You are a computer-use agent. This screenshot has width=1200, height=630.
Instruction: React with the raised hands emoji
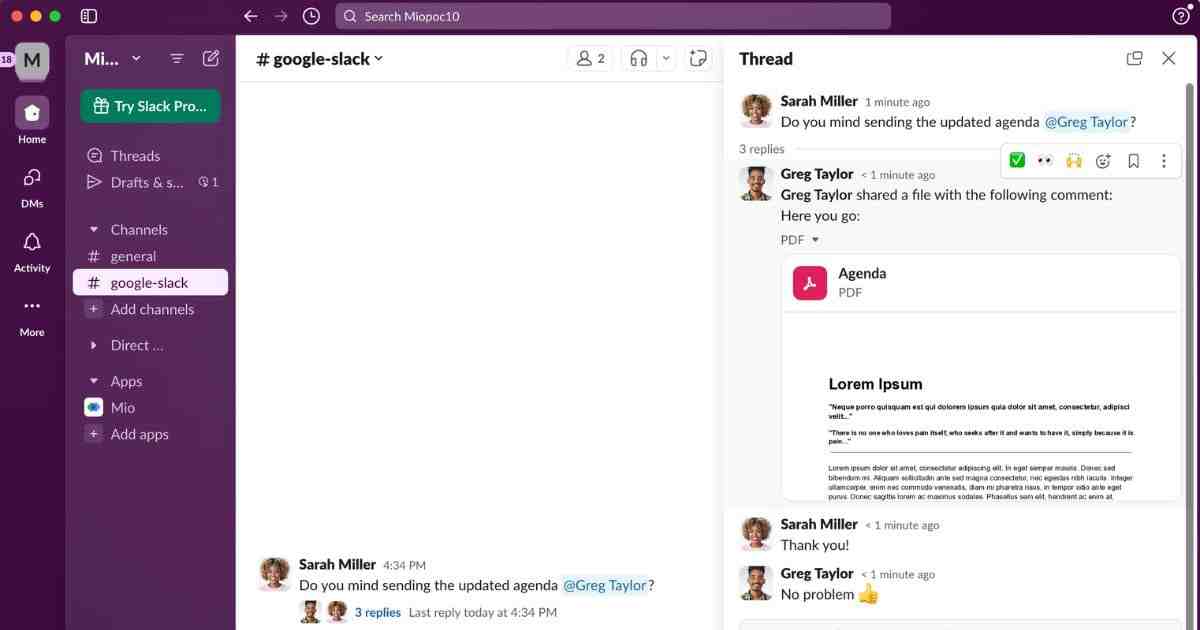[x=1074, y=161]
